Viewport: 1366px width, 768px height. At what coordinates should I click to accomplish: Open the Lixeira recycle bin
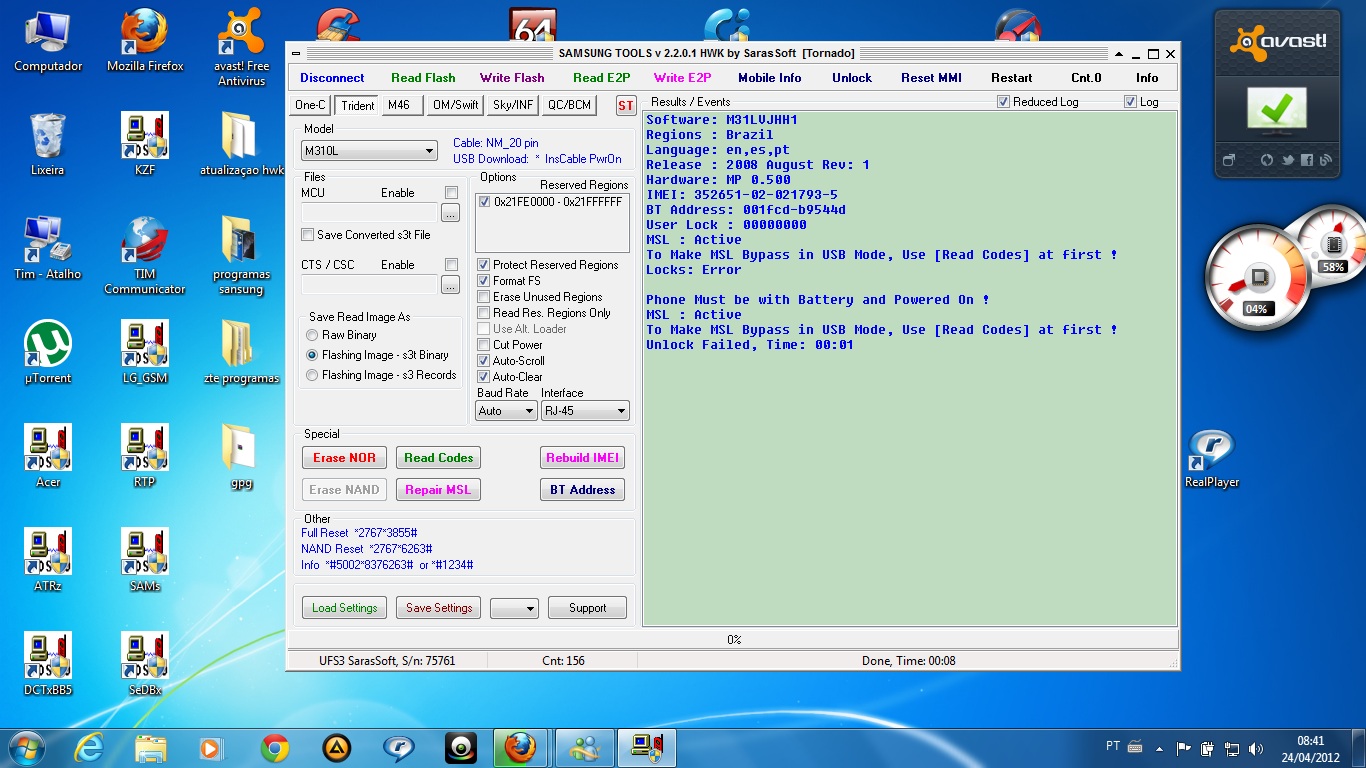click(x=48, y=145)
